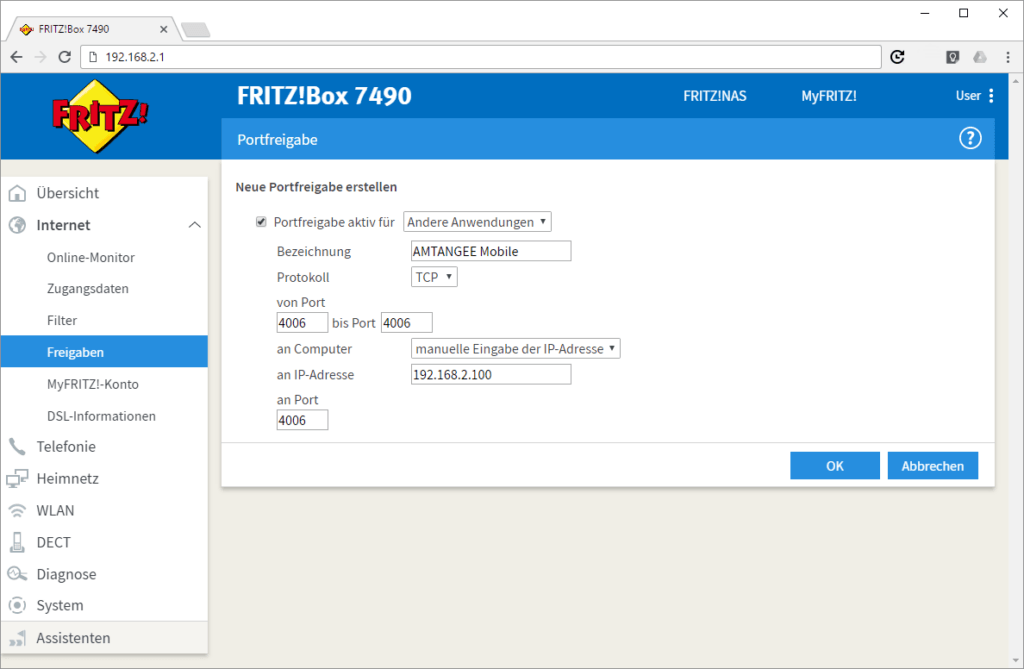The width and height of the screenshot is (1024, 669).
Task: Reload page with browser refresh icon
Action: tap(898, 57)
